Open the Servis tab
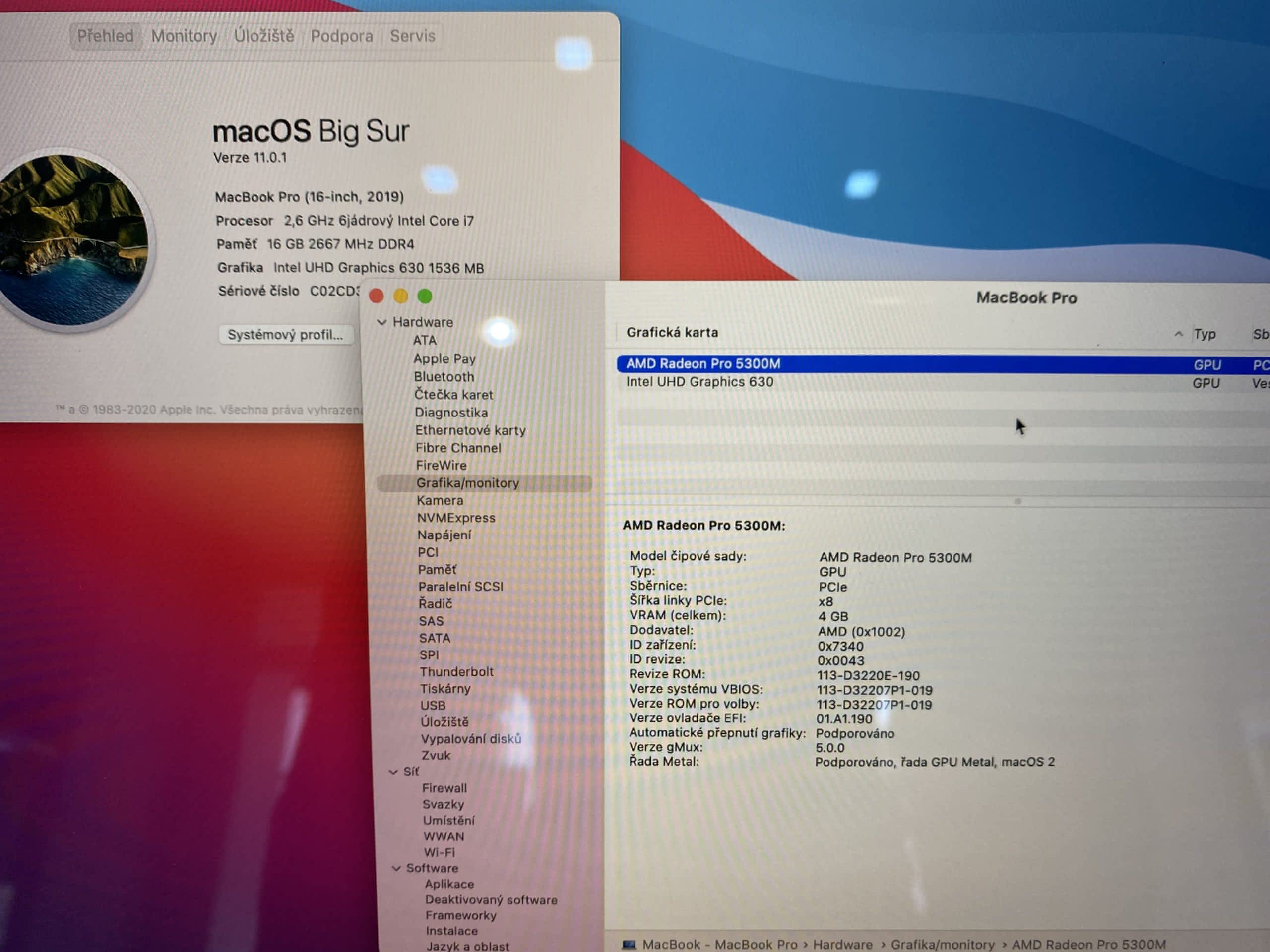This screenshot has height=952, width=1270. (x=412, y=36)
